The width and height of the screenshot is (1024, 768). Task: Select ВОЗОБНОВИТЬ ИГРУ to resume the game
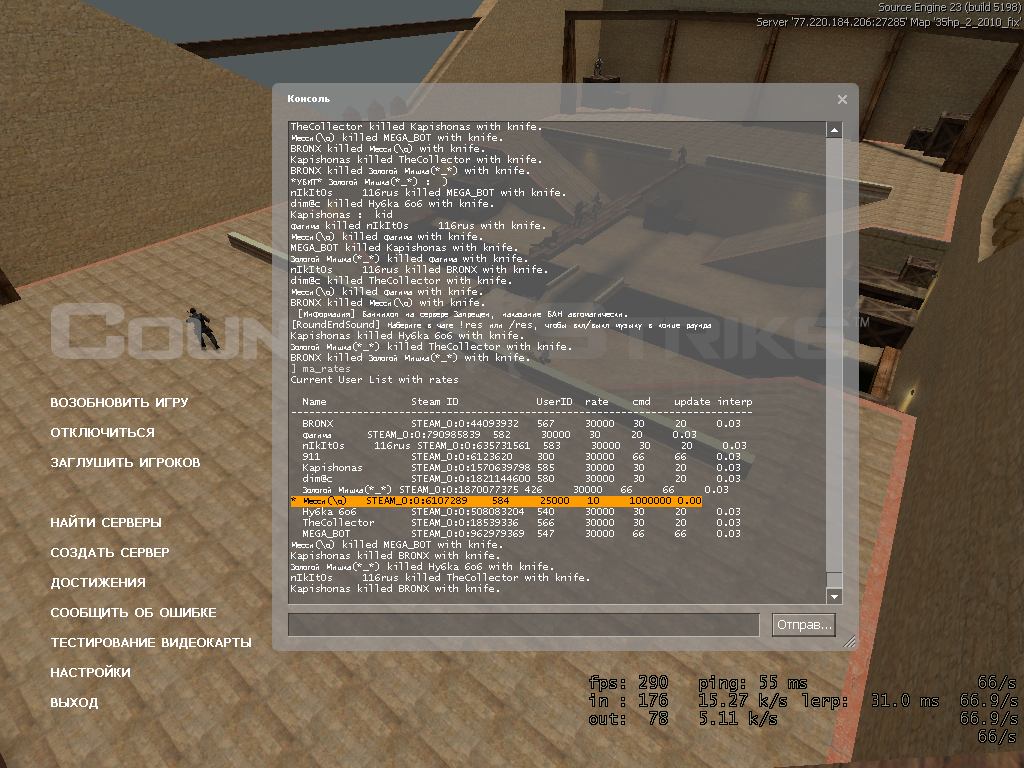120,402
